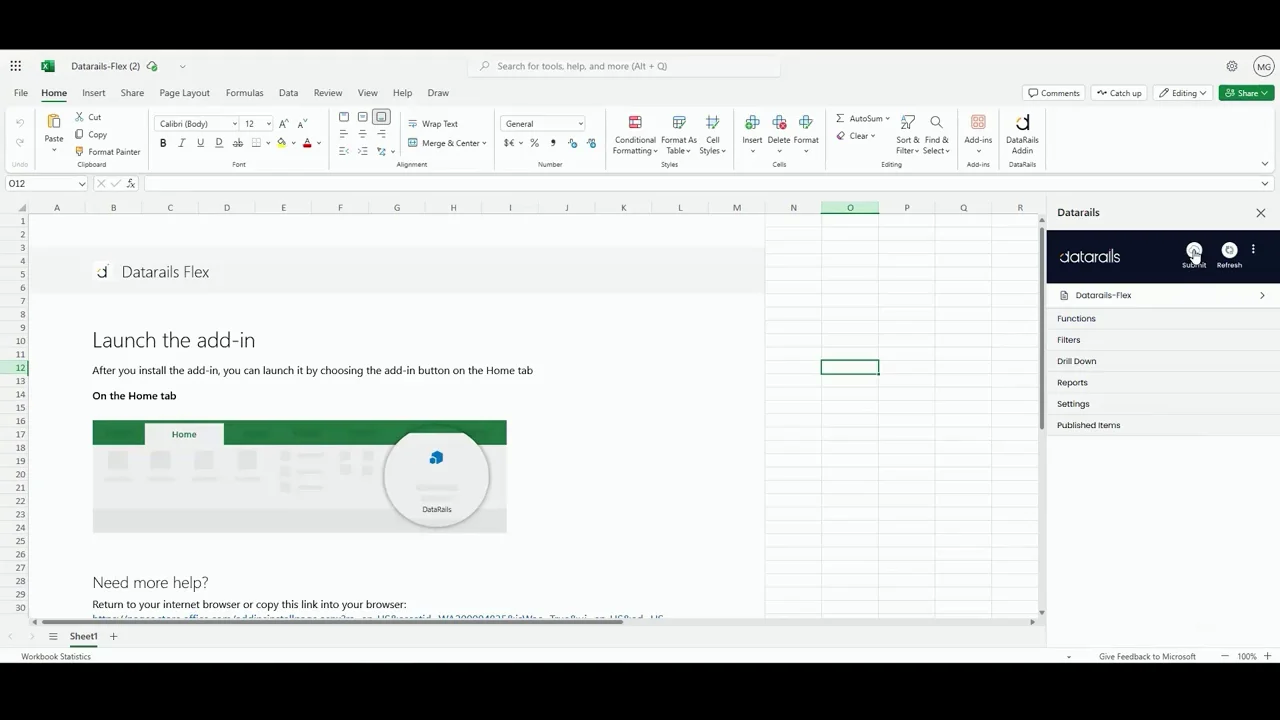1280x720 pixels.
Task: Click the Cut tool
Action: (87, 117)
